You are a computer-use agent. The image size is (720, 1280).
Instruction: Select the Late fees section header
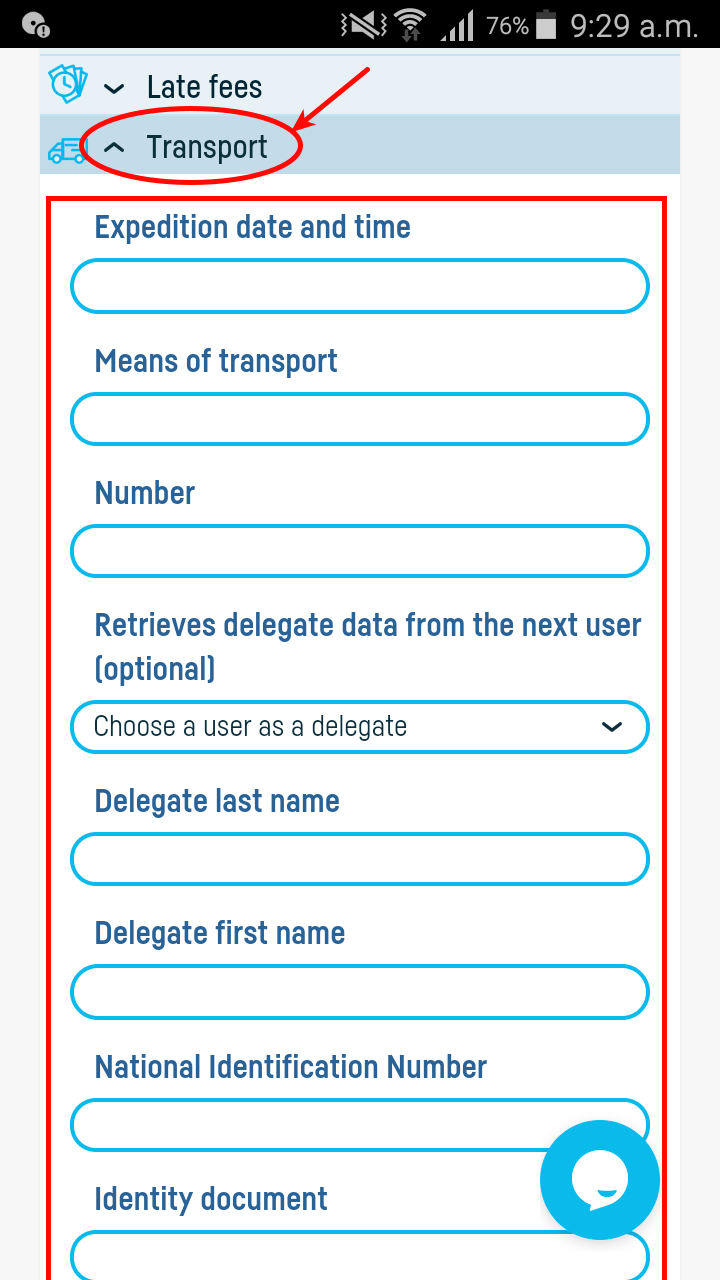204,87
